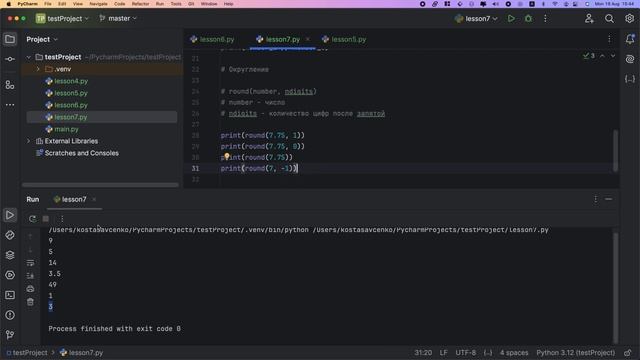This screenshot has height=360, width=640.
Task: Open the Run tool window icon
Action: coord(10,215)
